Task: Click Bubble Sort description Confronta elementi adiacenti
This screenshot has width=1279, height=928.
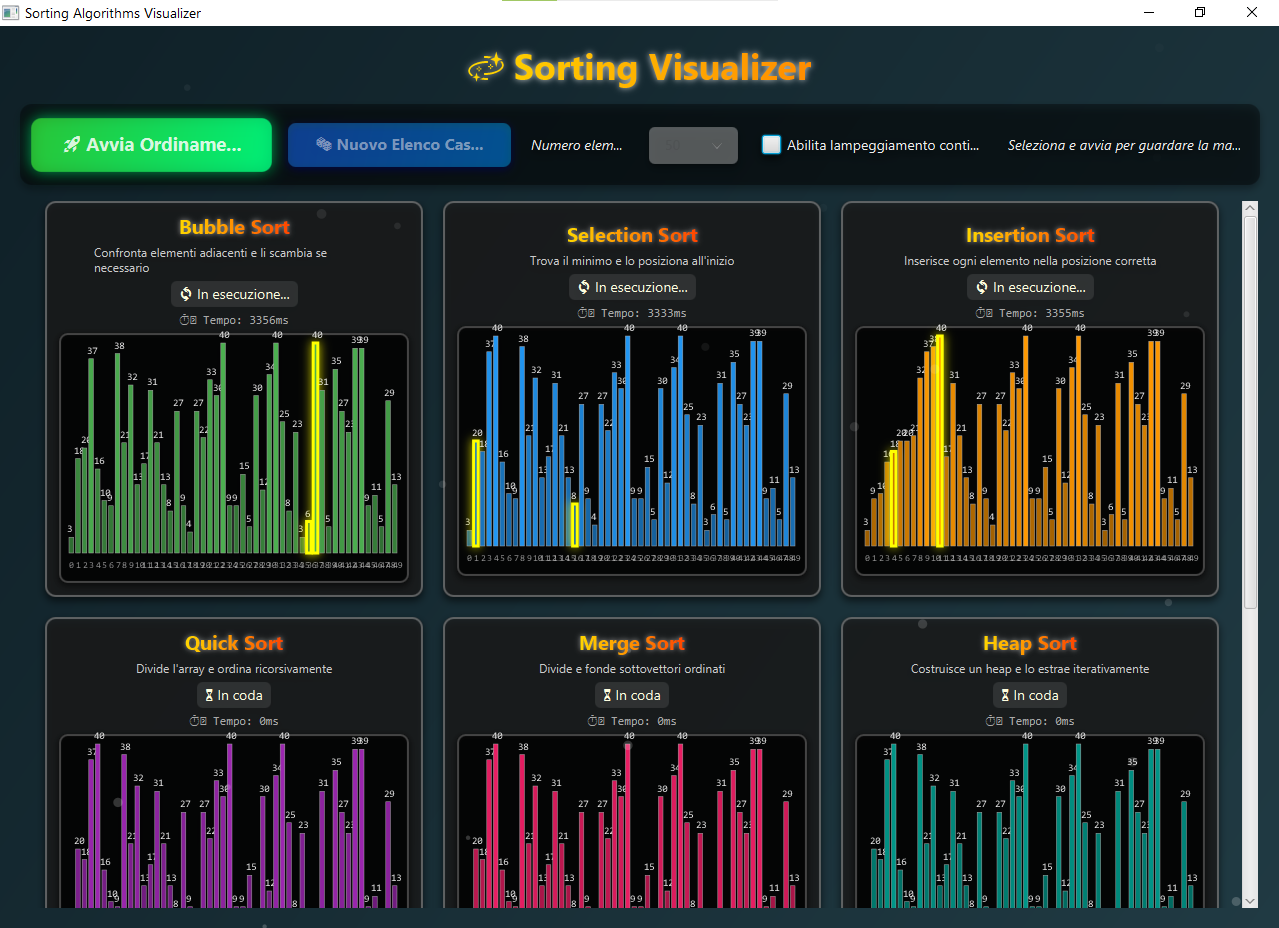Action: (210, 260)
